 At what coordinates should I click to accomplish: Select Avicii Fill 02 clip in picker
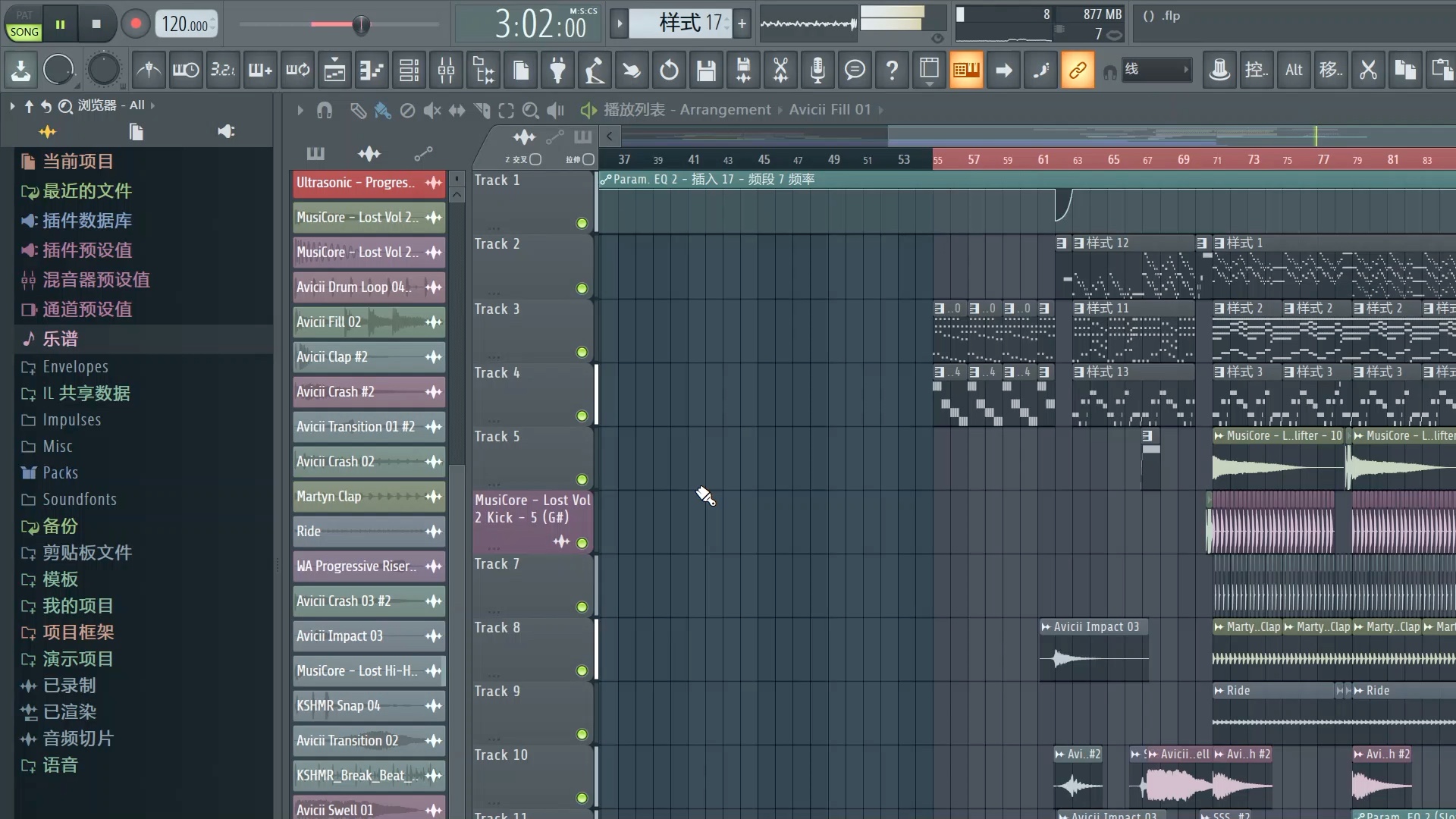369,322
